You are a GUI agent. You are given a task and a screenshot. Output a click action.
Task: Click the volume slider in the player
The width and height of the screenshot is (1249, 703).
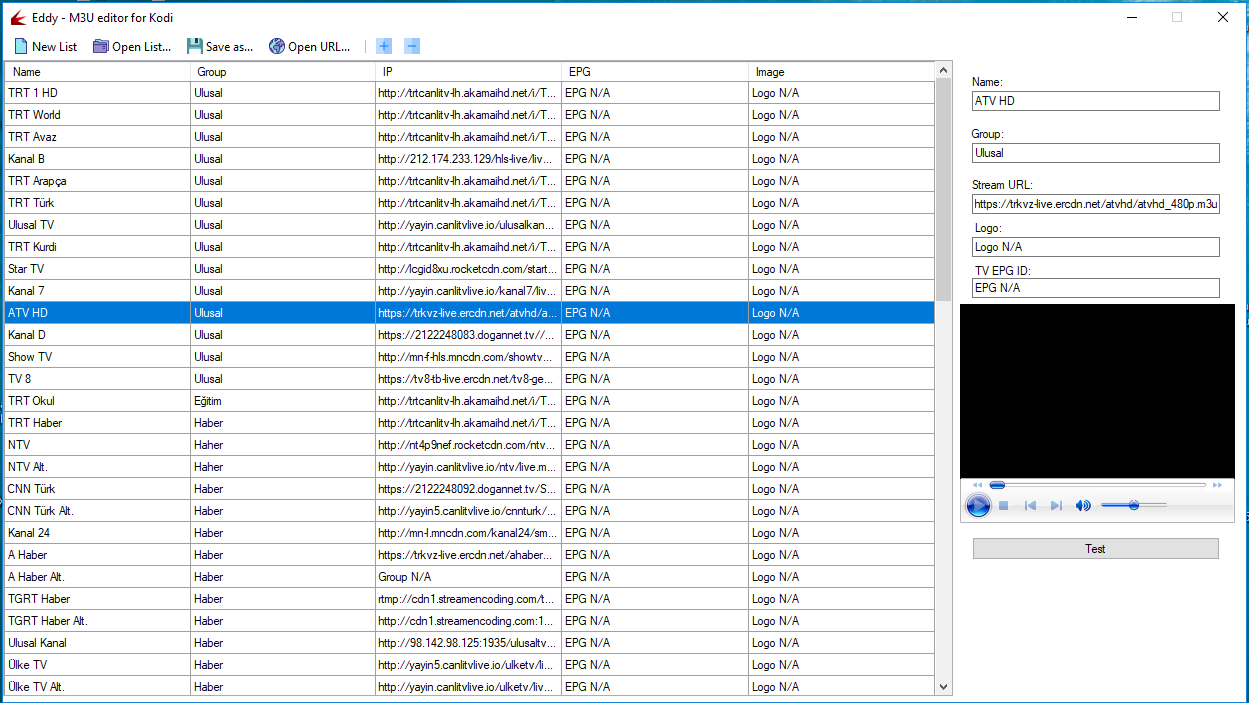coord(1133,506)
